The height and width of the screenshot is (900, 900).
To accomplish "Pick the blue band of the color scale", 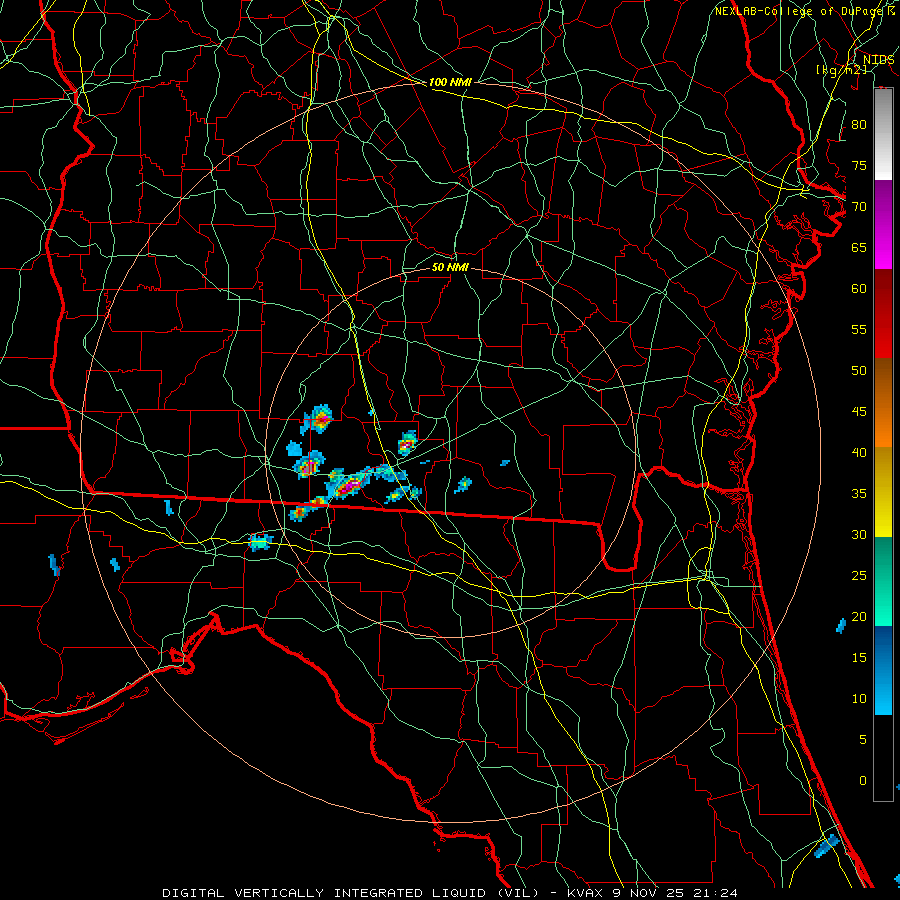I will [883, 670].
